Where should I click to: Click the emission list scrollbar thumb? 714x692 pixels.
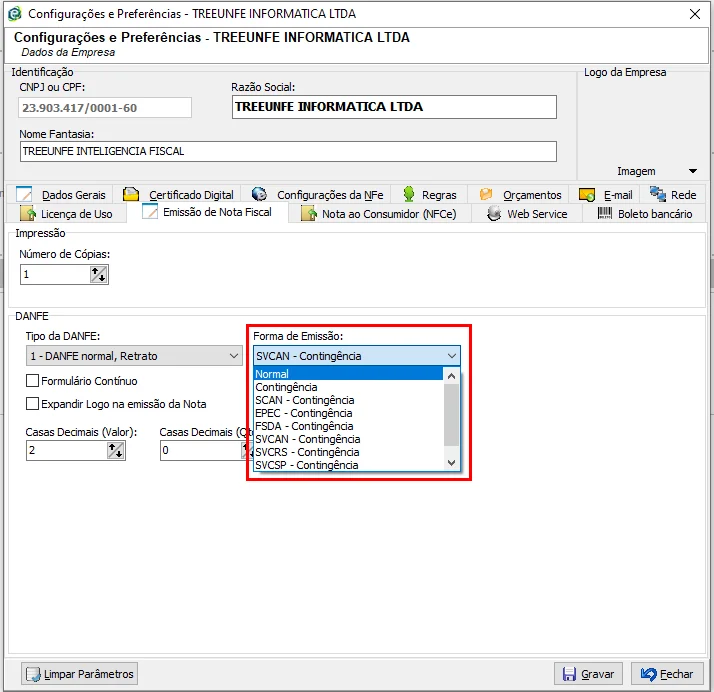pos(451,415)
